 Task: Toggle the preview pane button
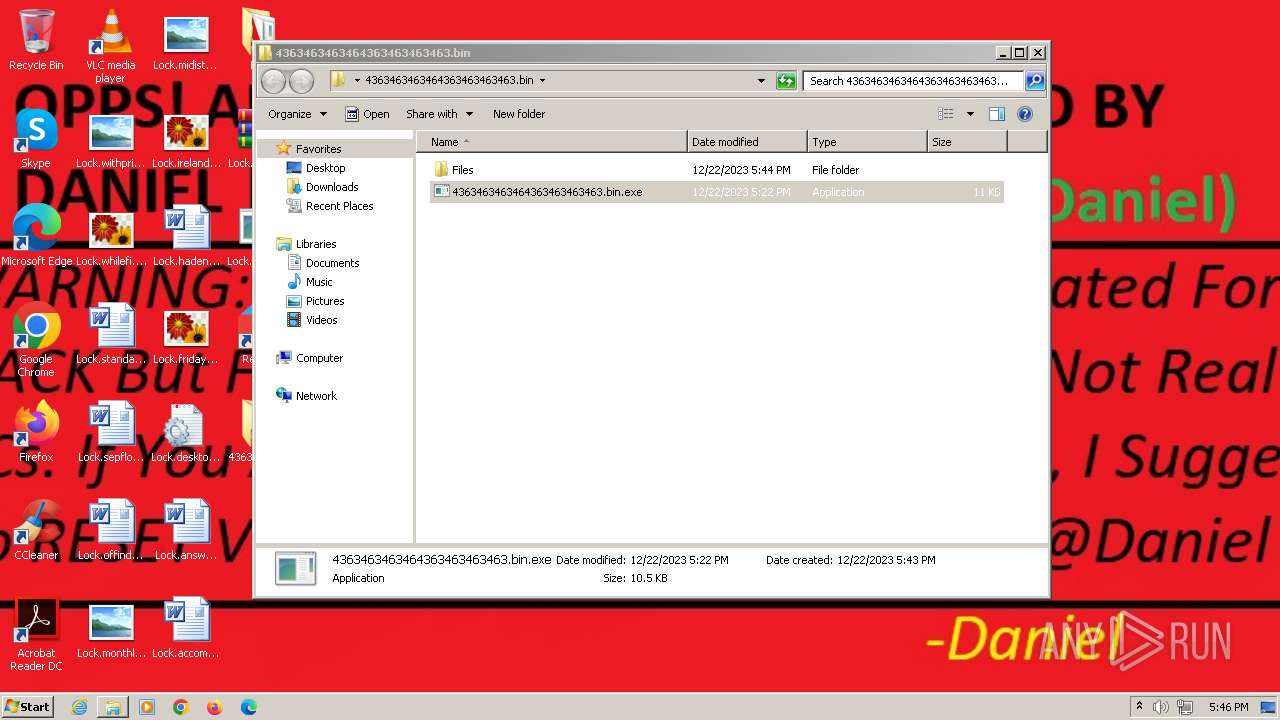996,114
